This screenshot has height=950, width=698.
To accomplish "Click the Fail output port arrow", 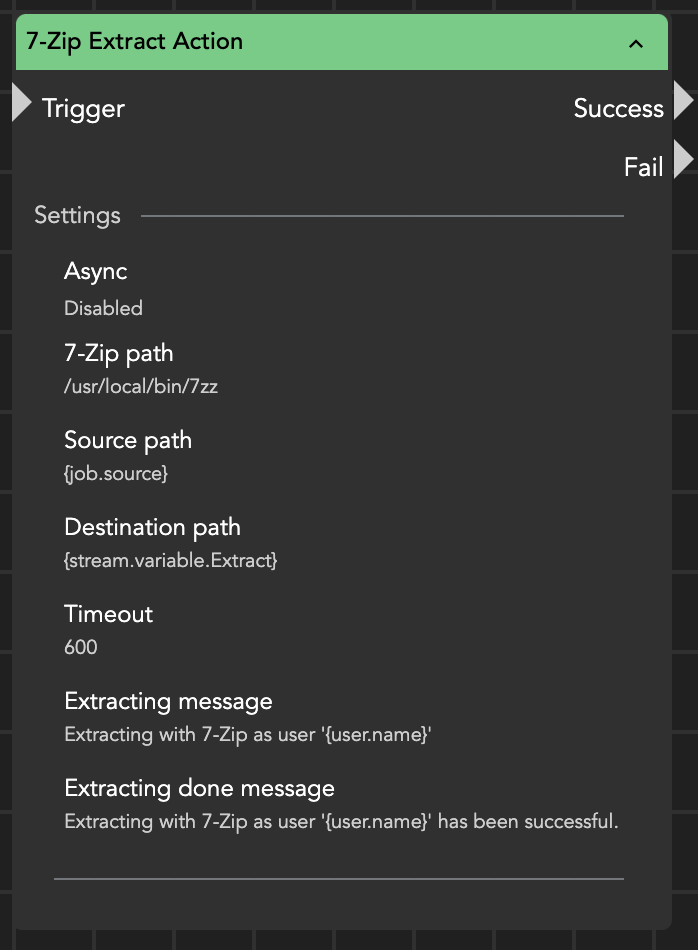I will click(684, 160).
